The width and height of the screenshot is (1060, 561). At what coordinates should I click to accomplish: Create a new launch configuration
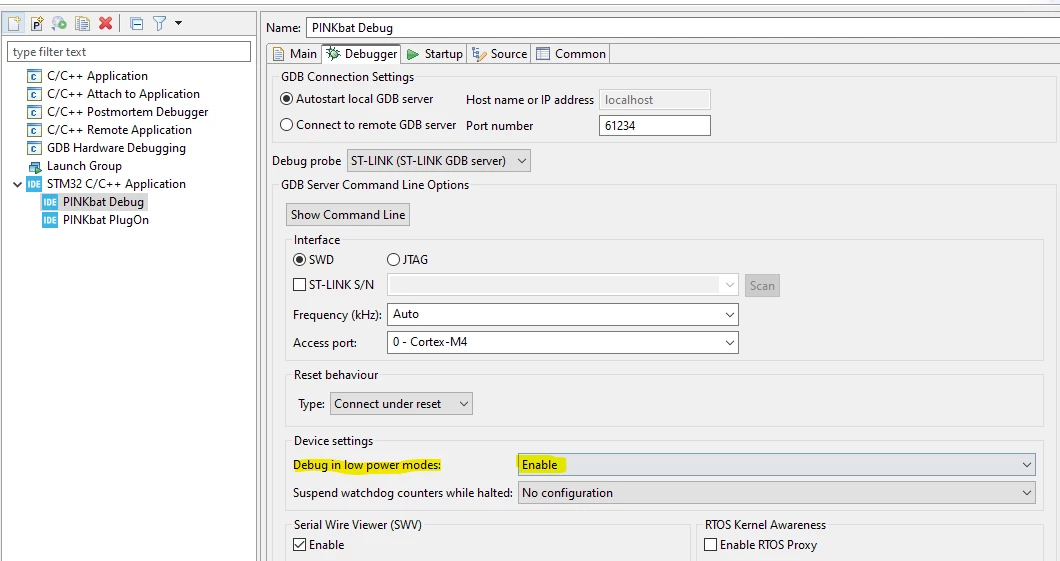point(14,24)
